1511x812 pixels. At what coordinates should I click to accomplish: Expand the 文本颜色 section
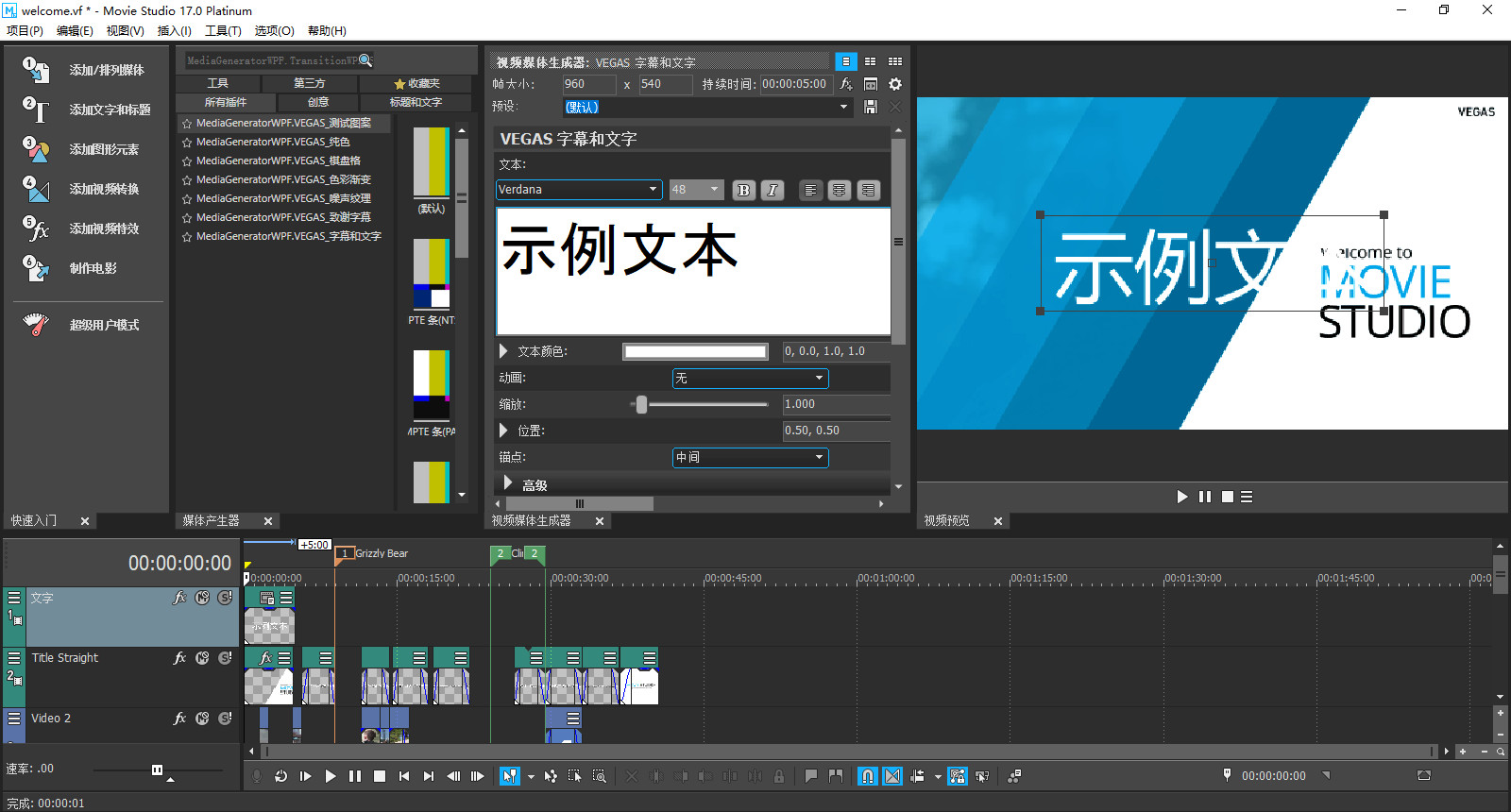[504, 351]
